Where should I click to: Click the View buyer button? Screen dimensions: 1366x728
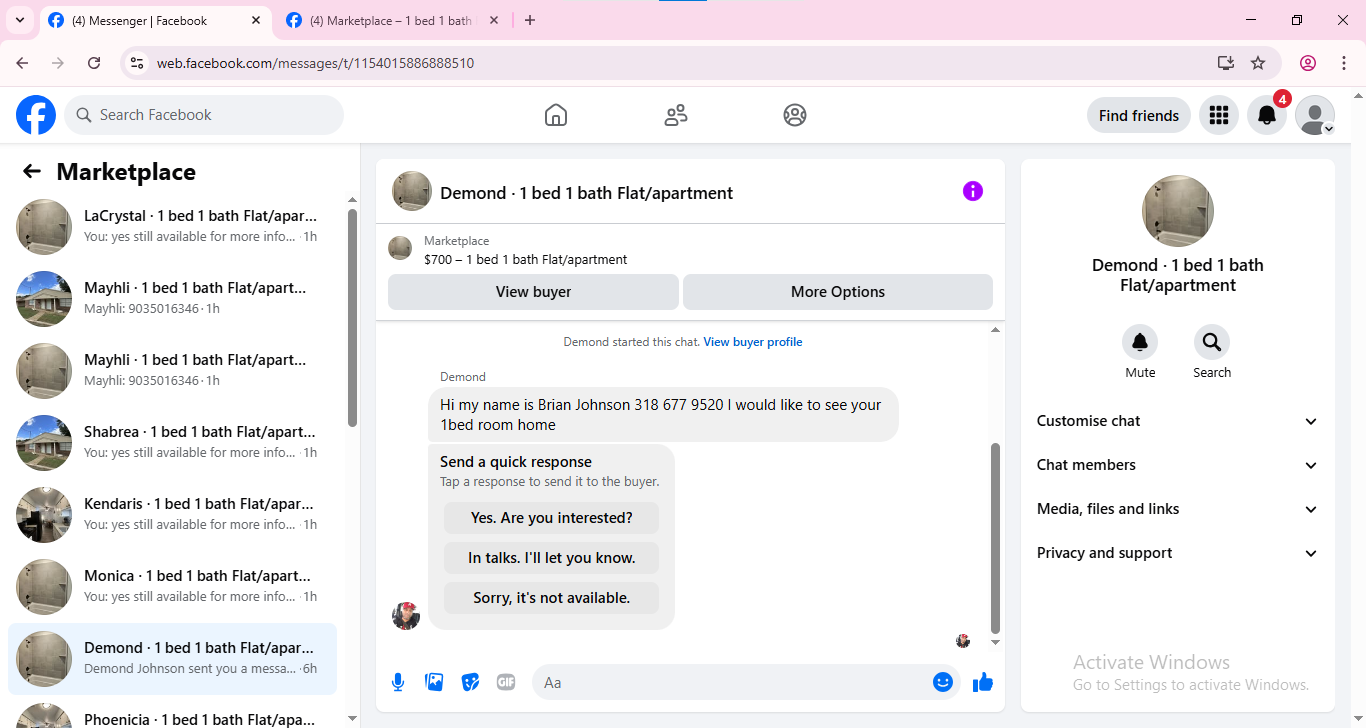[x=534, y=292]
